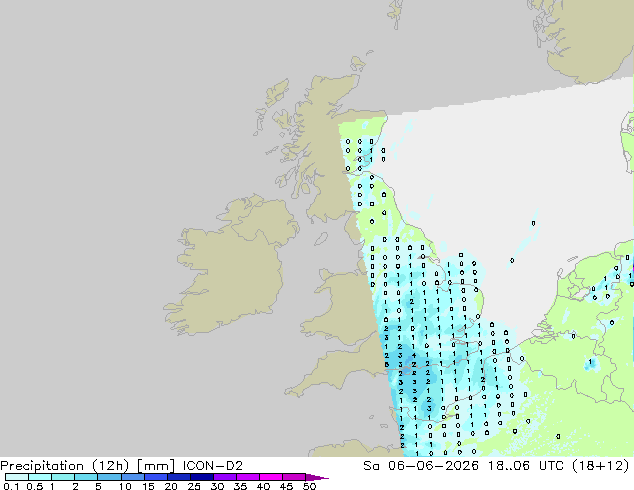Click the 40–45 mm magenta legend swatch
This screenshot has width=634, height=490.
(271, 477)
